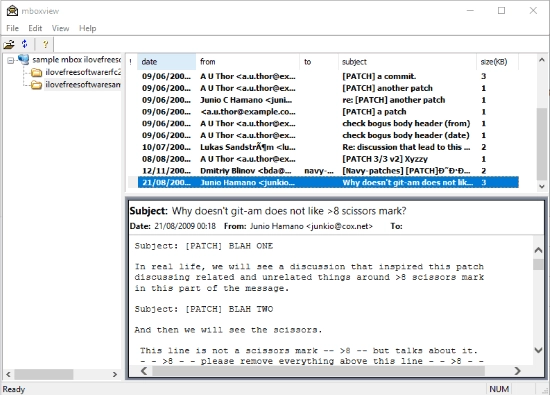Screen dimensions: 550x395
Task: Click message body scrollbar down arrow
Action: pos(538,350)
